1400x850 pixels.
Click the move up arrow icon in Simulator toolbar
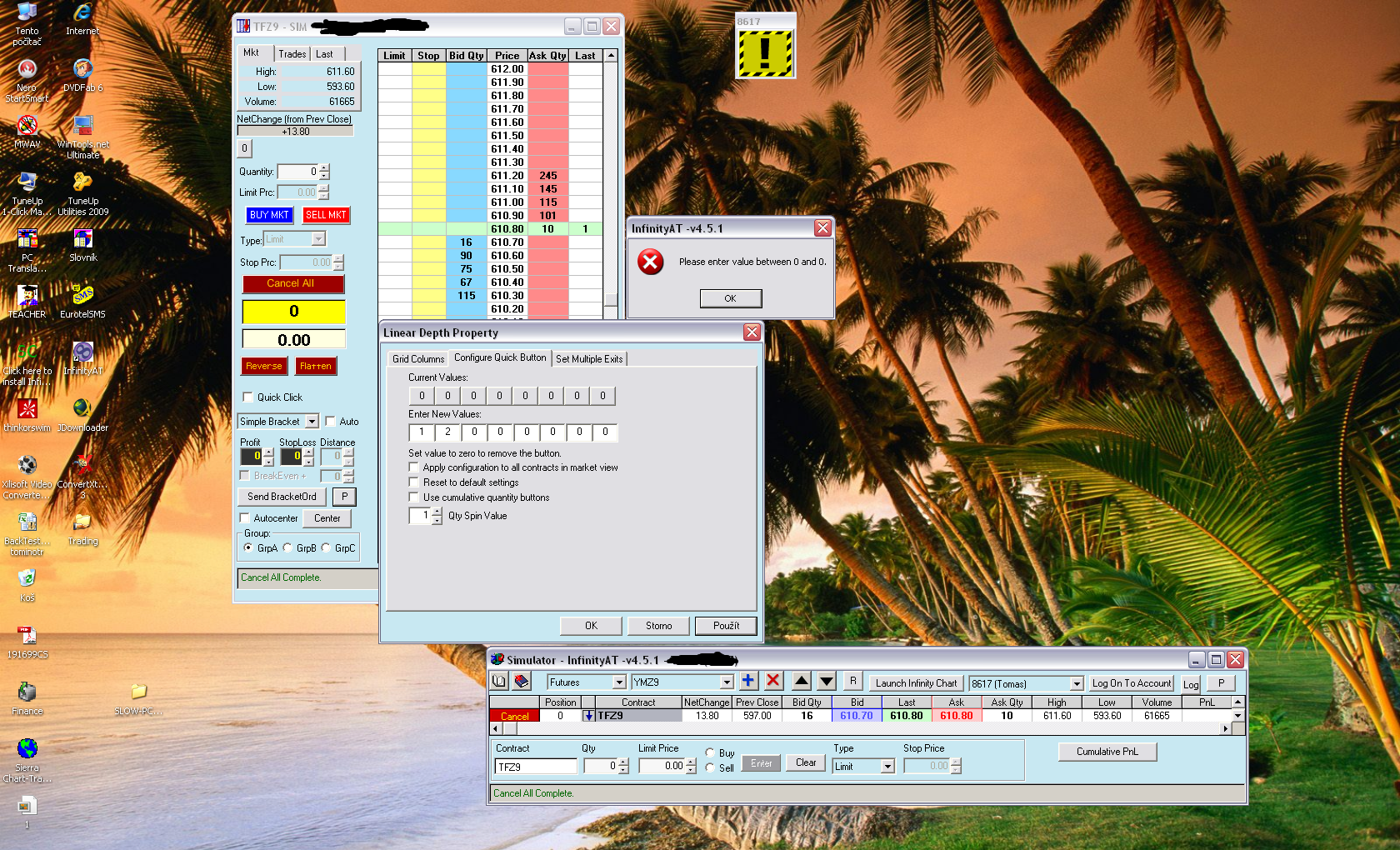801,681
